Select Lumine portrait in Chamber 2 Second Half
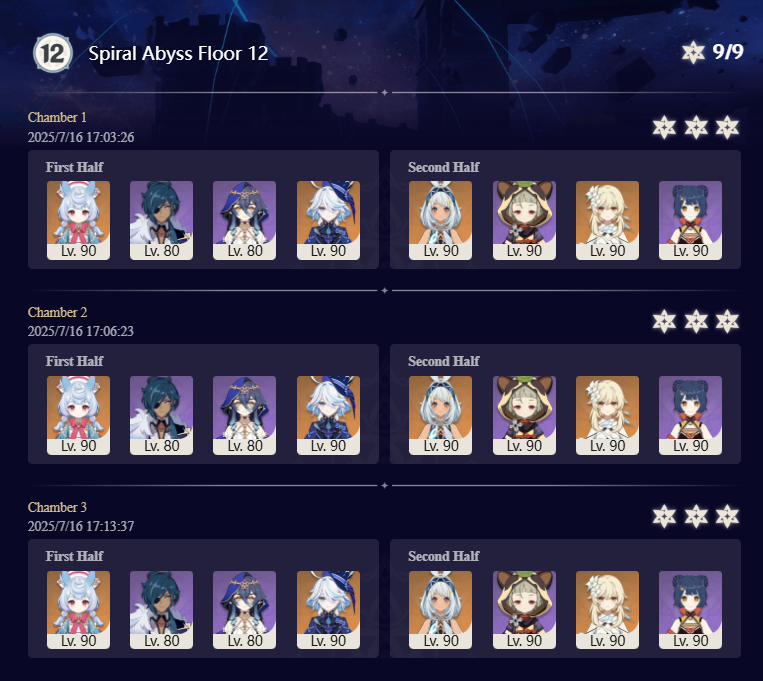763x681 pixels. 607,415
